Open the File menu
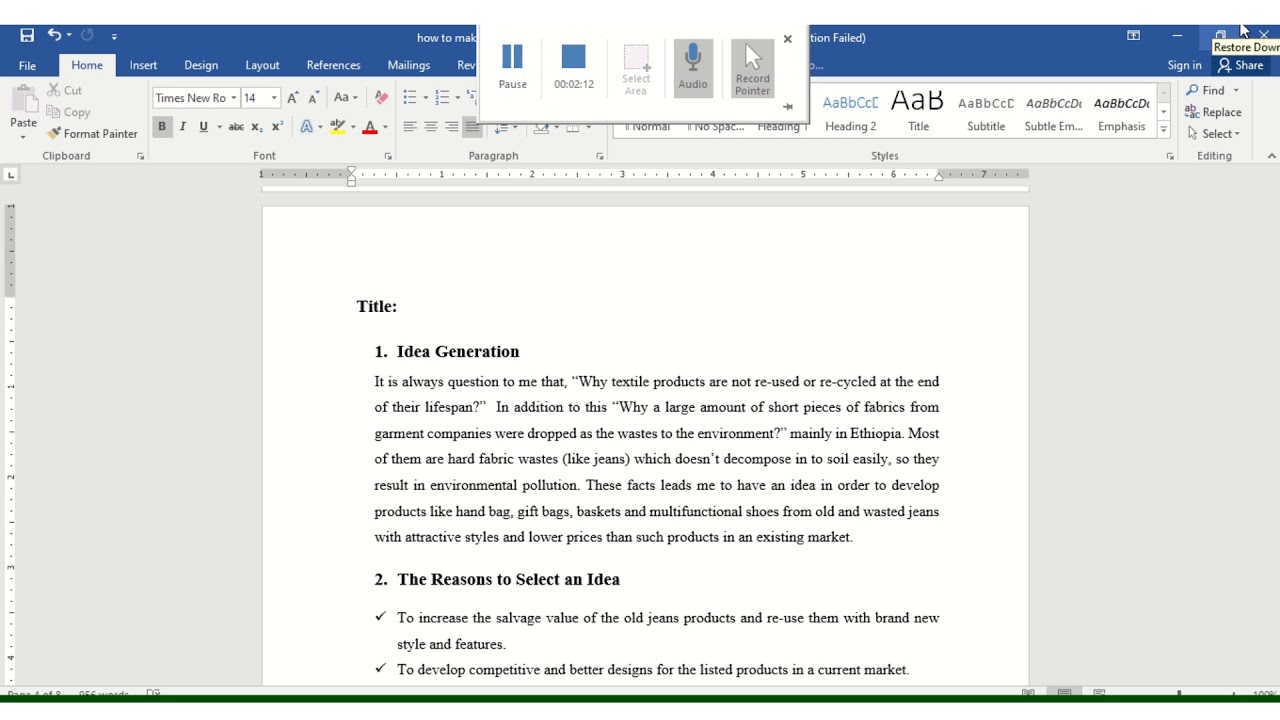The height and width of the screenshot is (720, 1280). (27, 65)
